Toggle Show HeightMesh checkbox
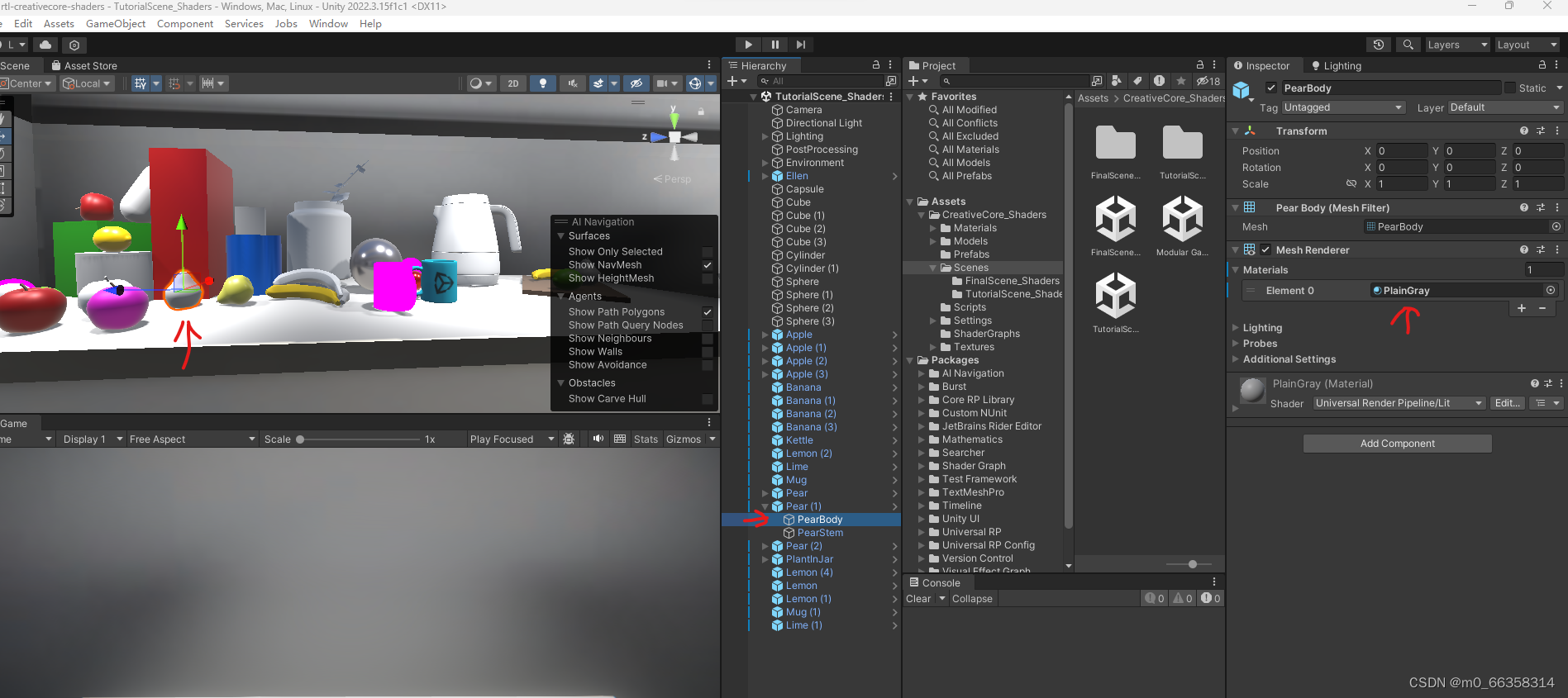Screen dimensions: 1568x698 pyautogui.click(x=708, y=278)
